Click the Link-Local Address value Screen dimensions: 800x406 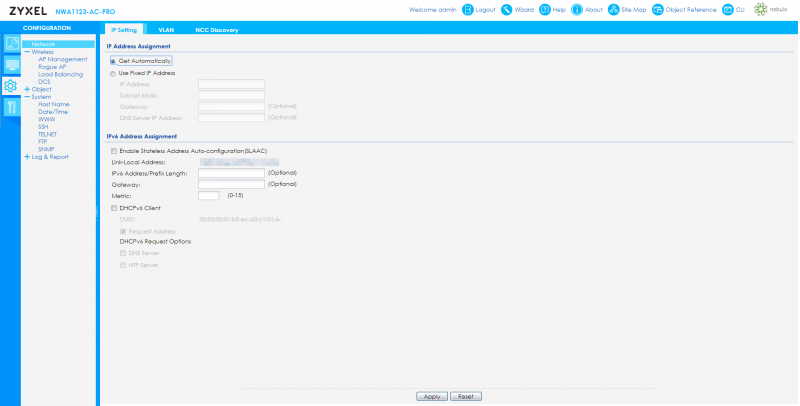click(239, 163)
